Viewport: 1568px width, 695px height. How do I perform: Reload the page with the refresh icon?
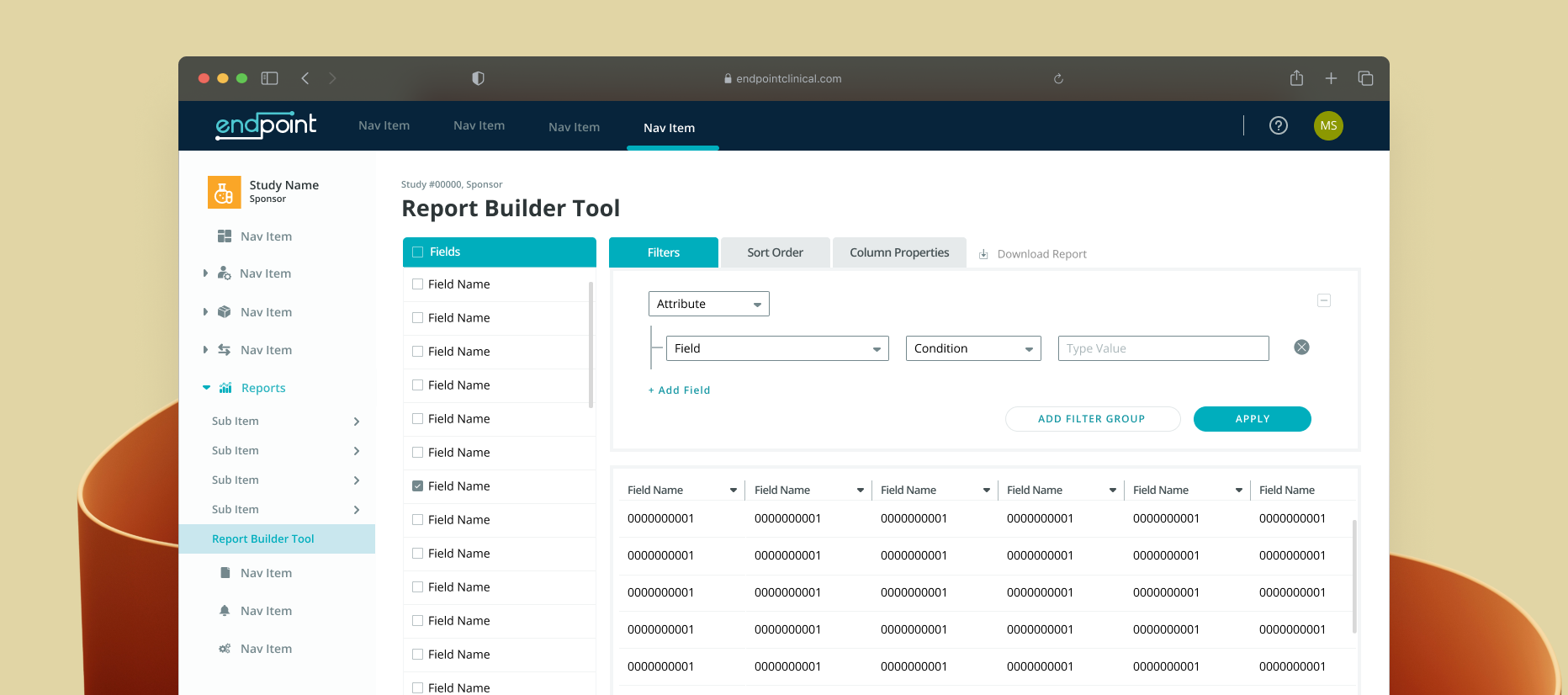pos(1058,78)
